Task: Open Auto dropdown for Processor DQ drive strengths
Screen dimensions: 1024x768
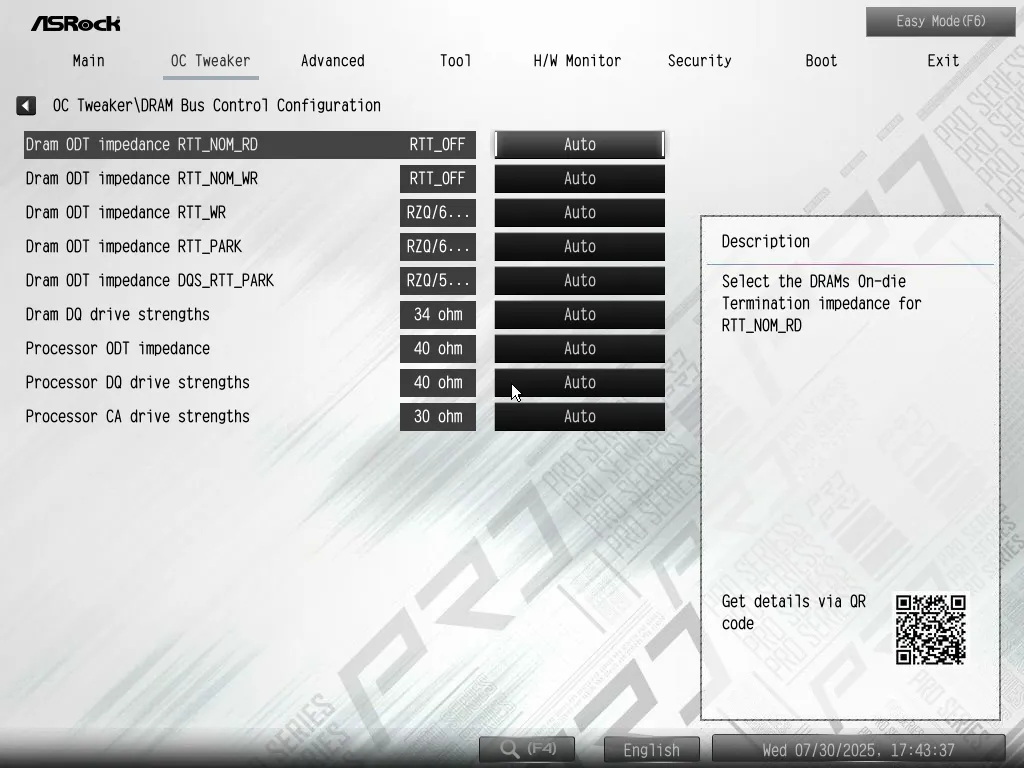Action: pos(580,382)
